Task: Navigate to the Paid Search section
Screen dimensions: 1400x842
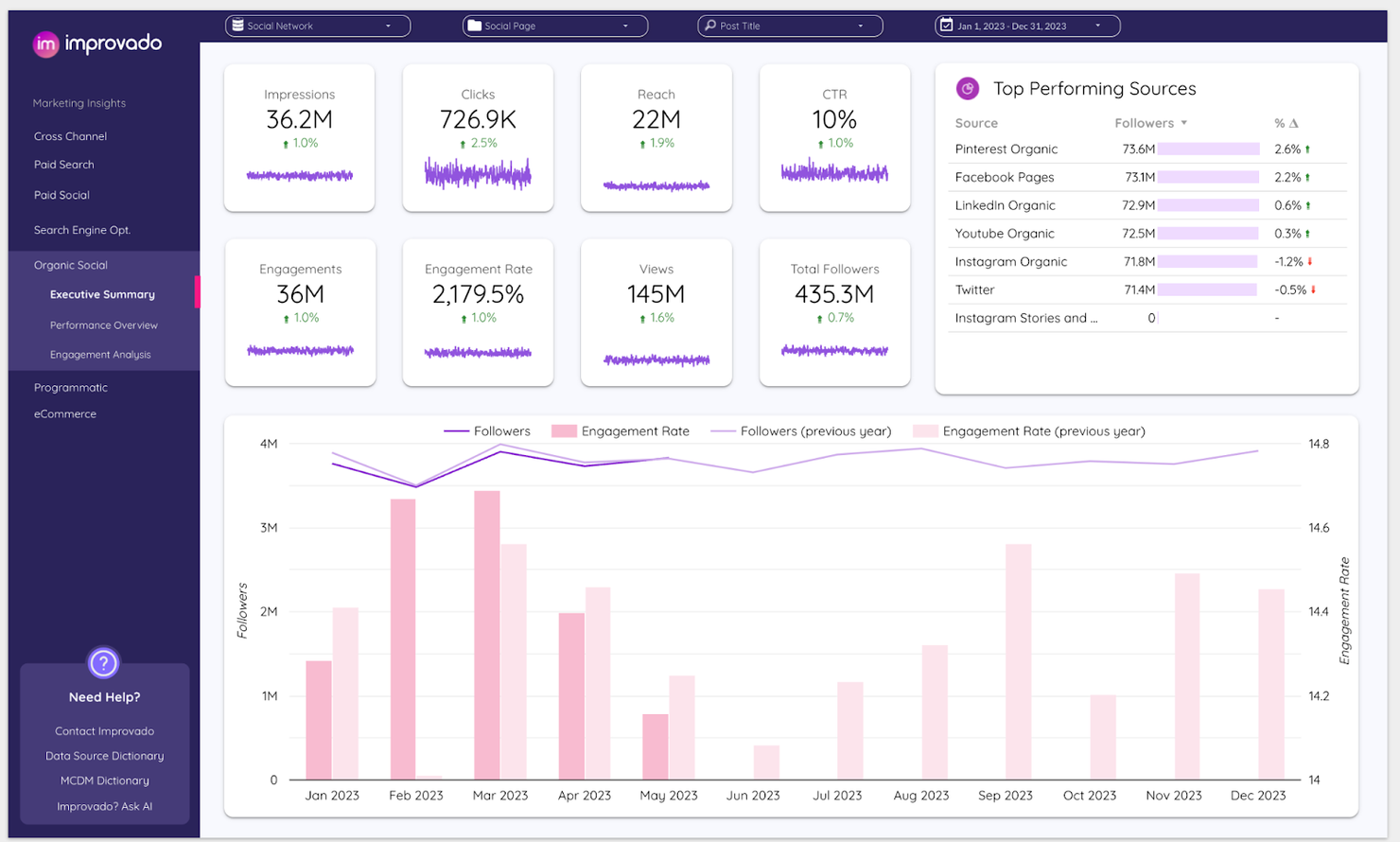Action: (63, 164)
